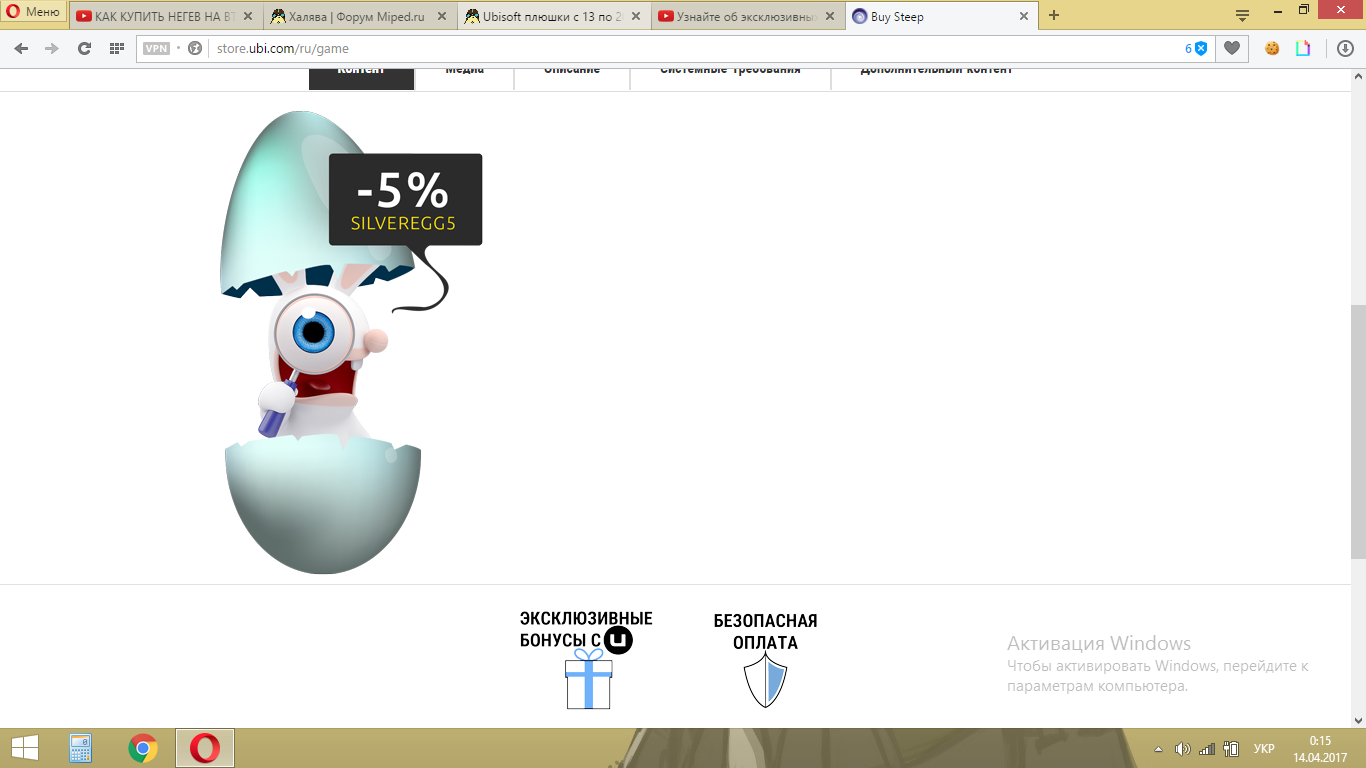
Task: Open the ad blocker shield badge
Action: pyautogui.click(x=1197, y=48)
